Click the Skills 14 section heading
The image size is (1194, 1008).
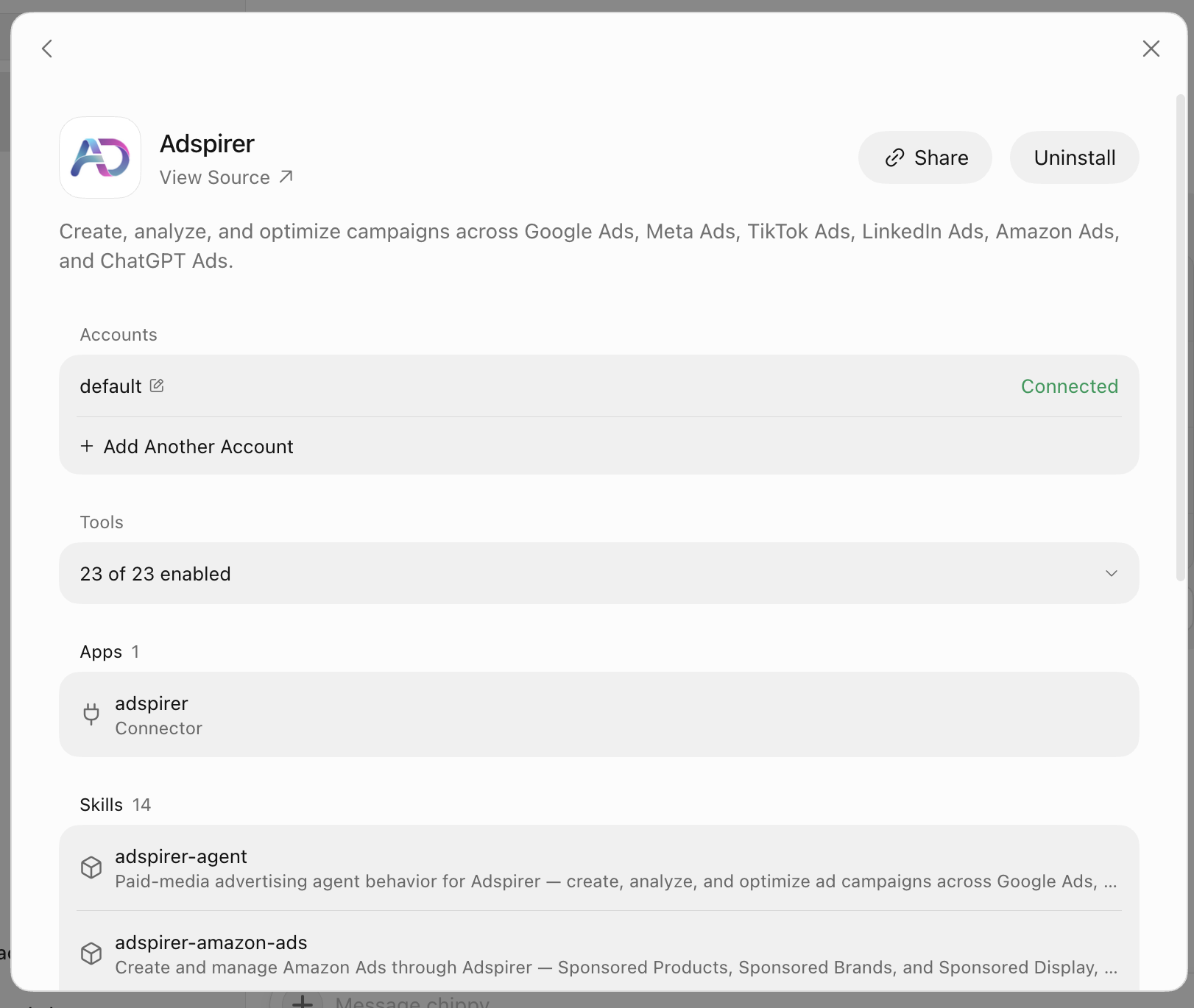pos(116,804)
